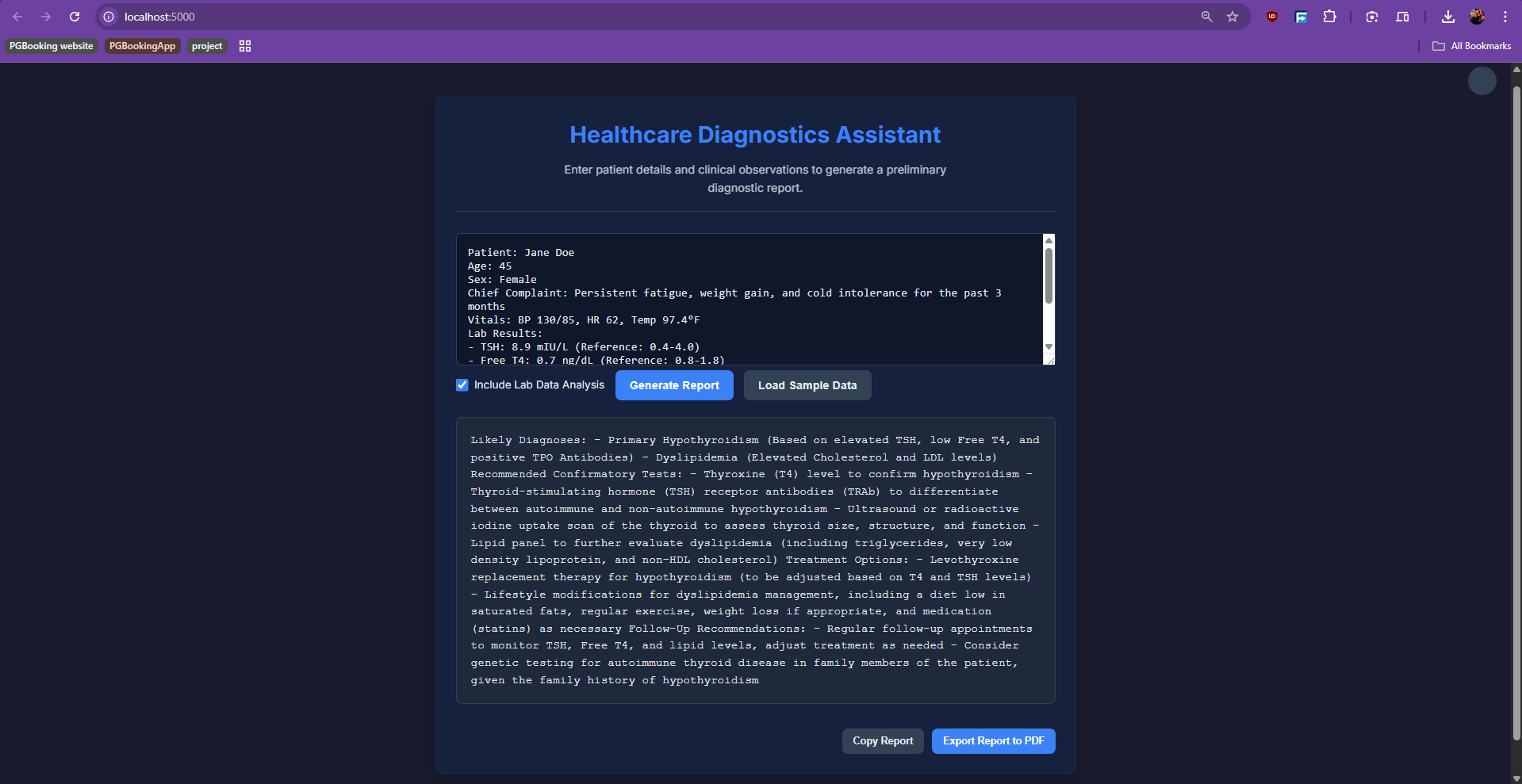Open the blue arrow extension icon

pos(1302,17)
